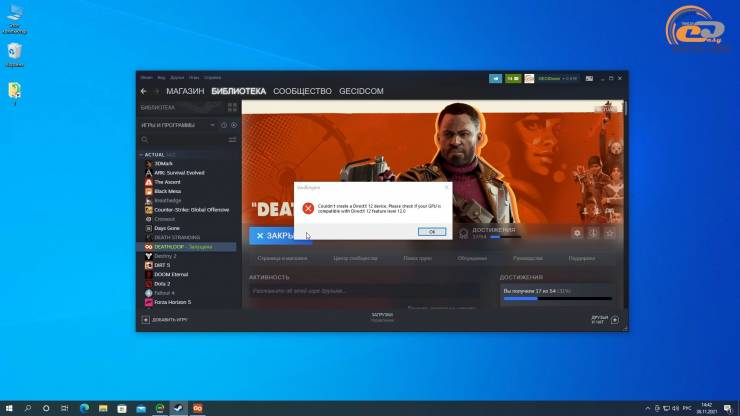The image size is (740, 416).
Task: Open the game settings gear icon
Action: point(577,233)
